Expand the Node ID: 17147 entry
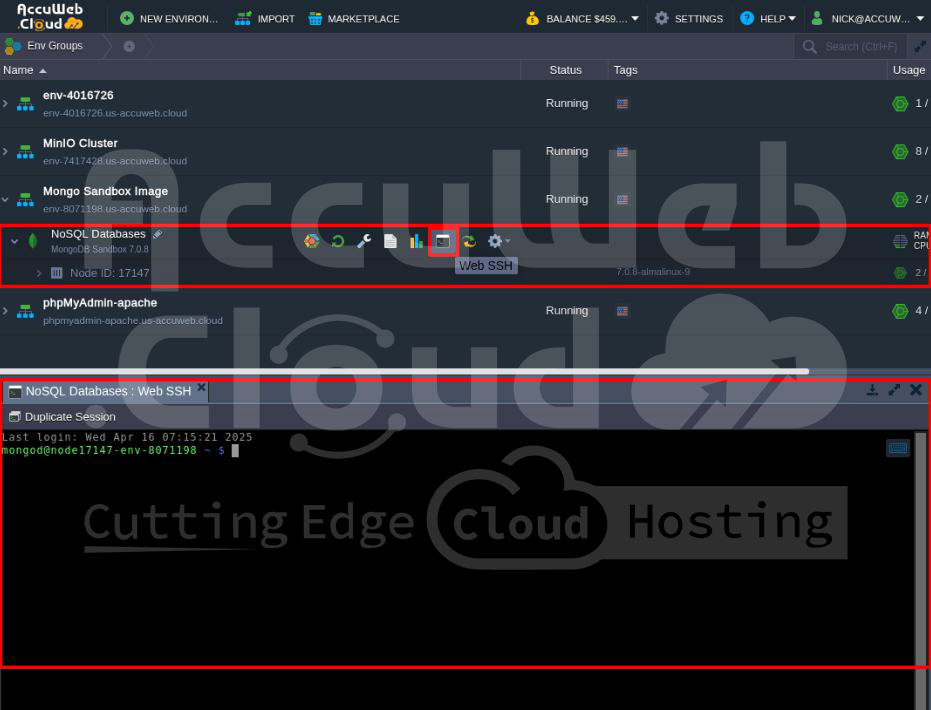The width and height of the screenshot is (931, 710). pyautogui.click(x=39, y=272)
